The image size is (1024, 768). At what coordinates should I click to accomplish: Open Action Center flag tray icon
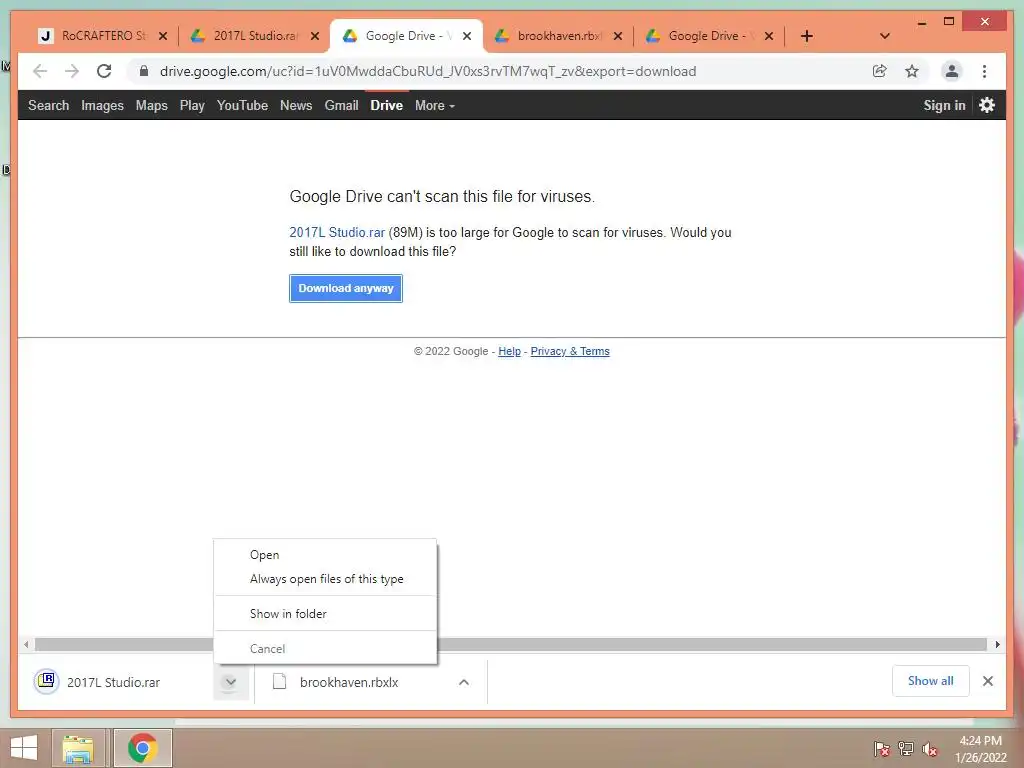coord(881,749)
